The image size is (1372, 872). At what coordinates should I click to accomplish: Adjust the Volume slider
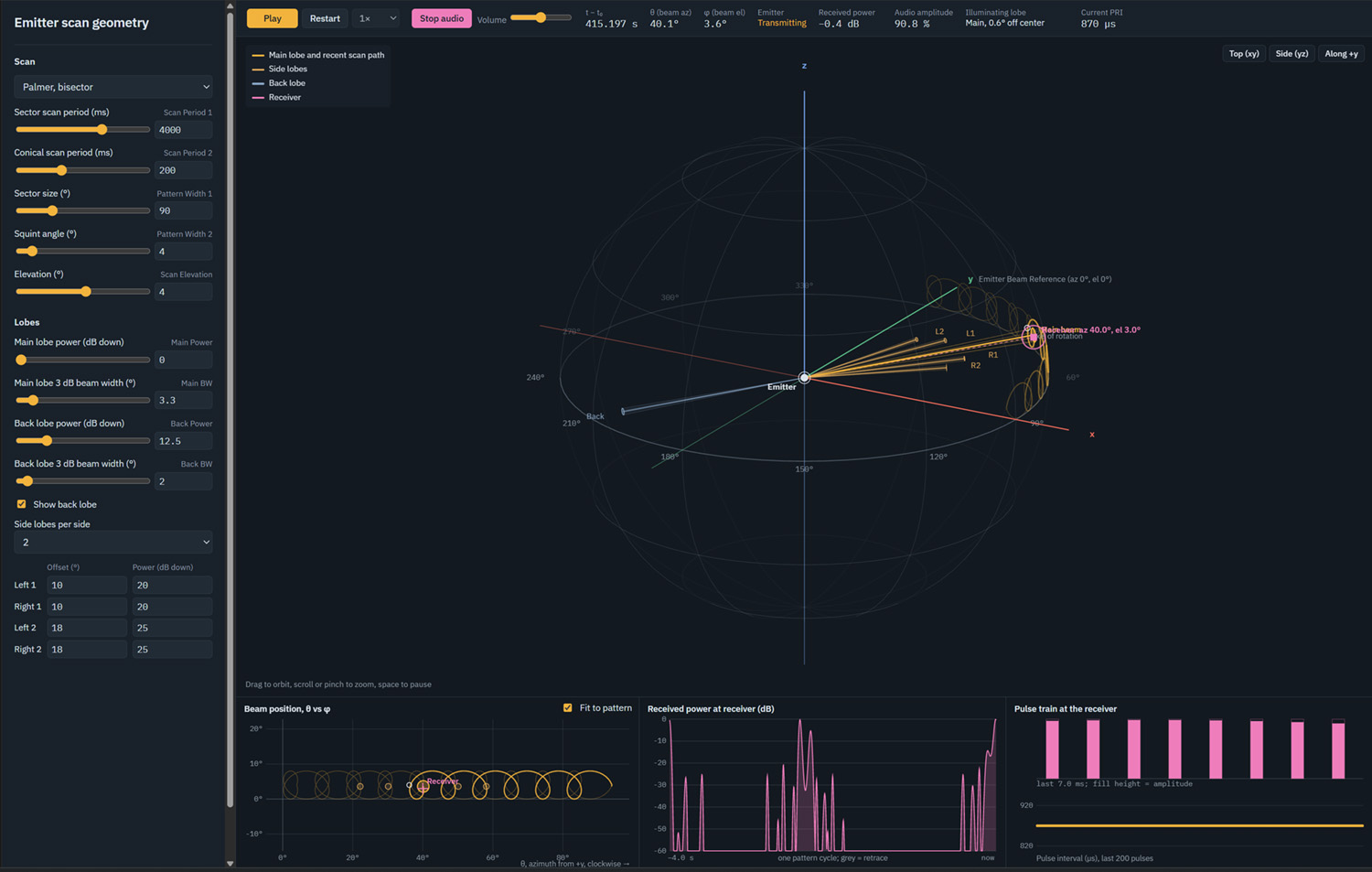(x=541, y=18)
